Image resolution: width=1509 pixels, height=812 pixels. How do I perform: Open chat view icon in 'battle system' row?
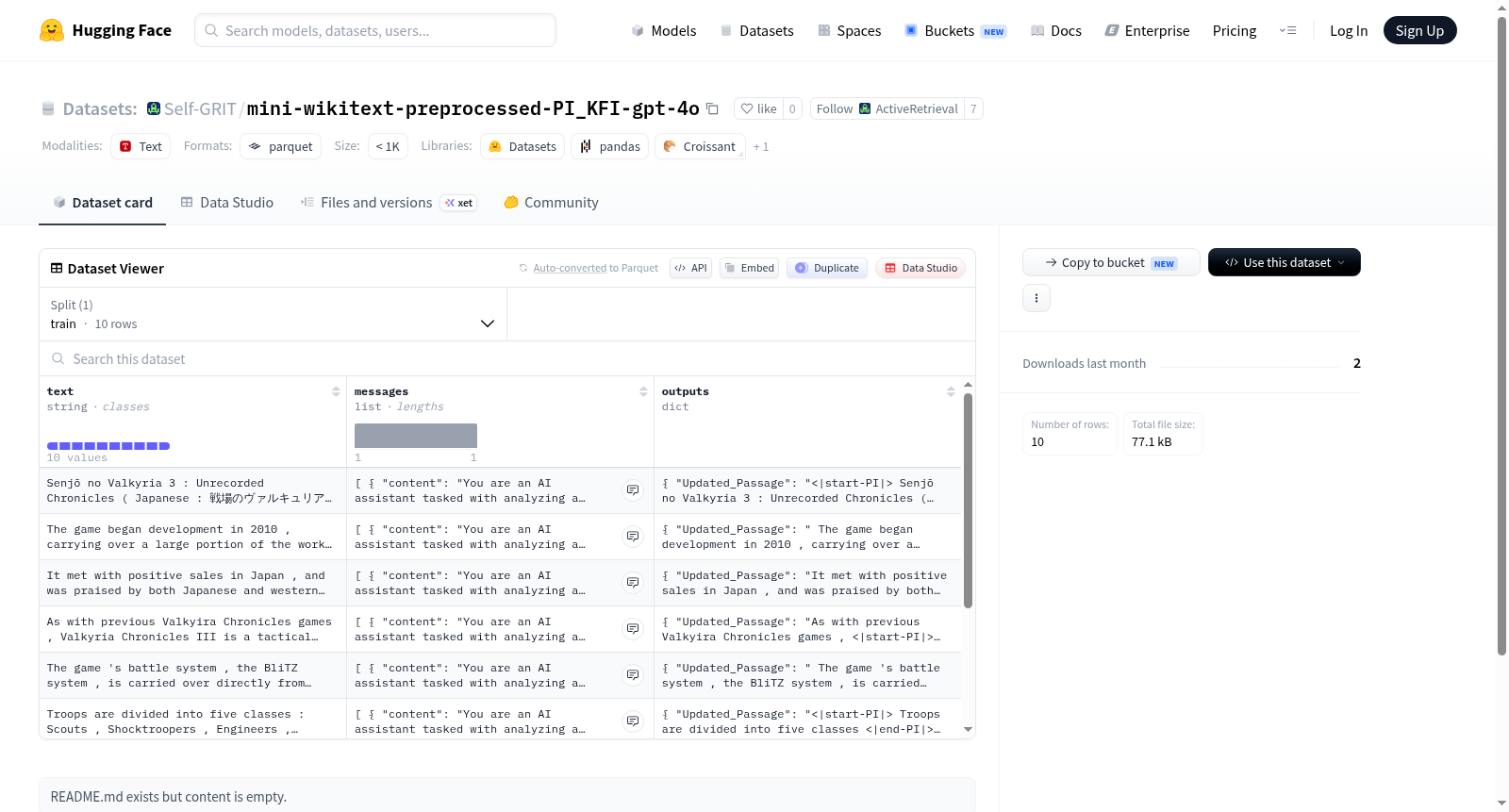coord(633,675)
